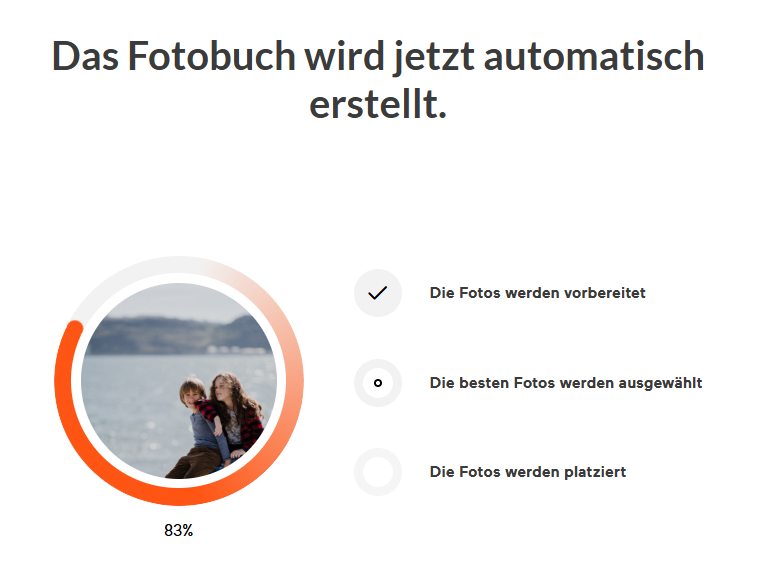Click the word 'Das' in the heading
The height and width of the screenshot is (564, 770).
(x=85, y=56)
